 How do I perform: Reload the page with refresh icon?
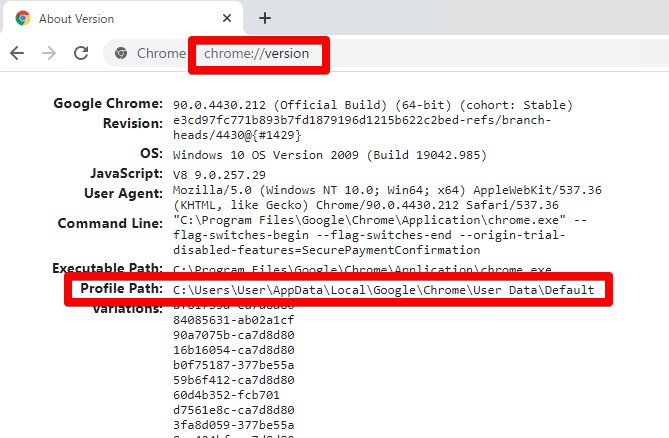(x=81, y=53)
